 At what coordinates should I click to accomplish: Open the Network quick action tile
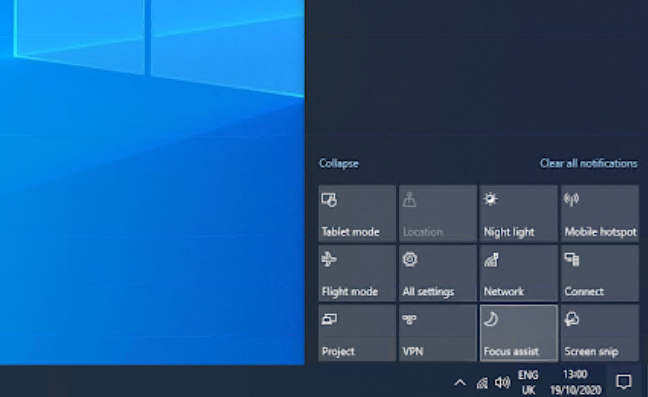coord(519,273)
